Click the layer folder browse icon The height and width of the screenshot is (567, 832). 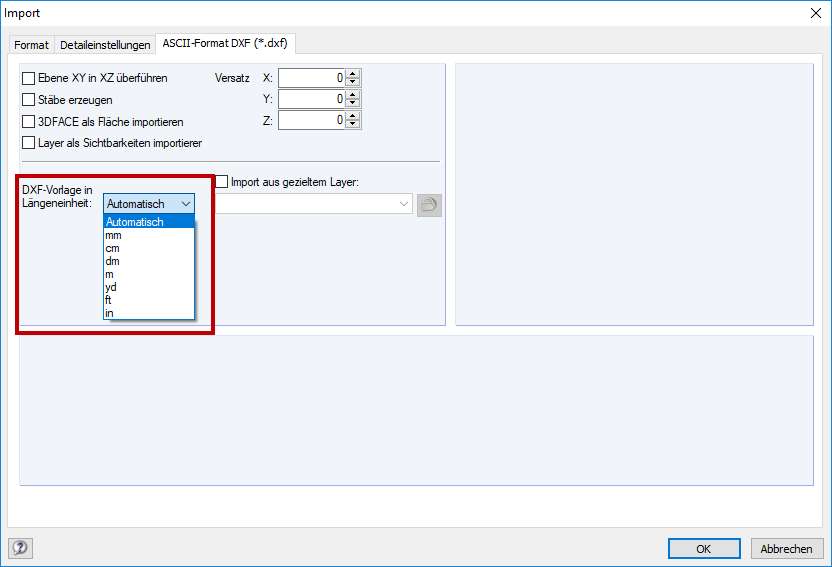429,205
